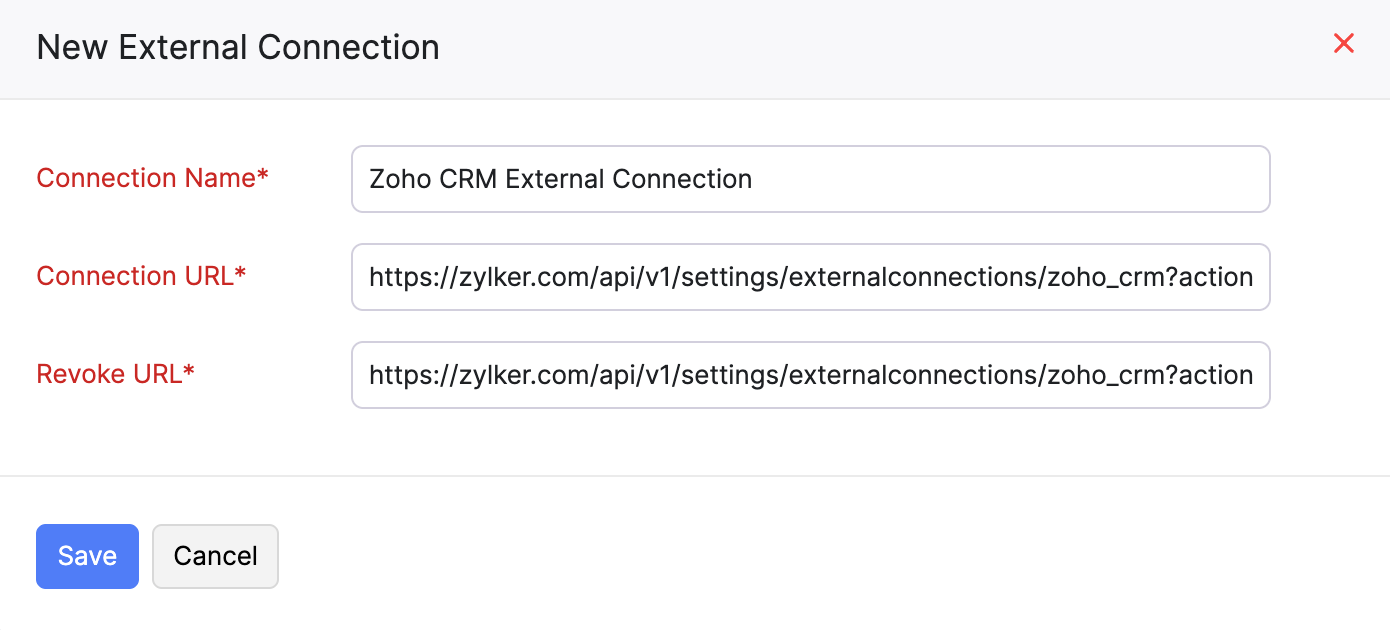Click inside the Connection Name field
This screenshot has width=1390, height=630.
coord(810,178)
